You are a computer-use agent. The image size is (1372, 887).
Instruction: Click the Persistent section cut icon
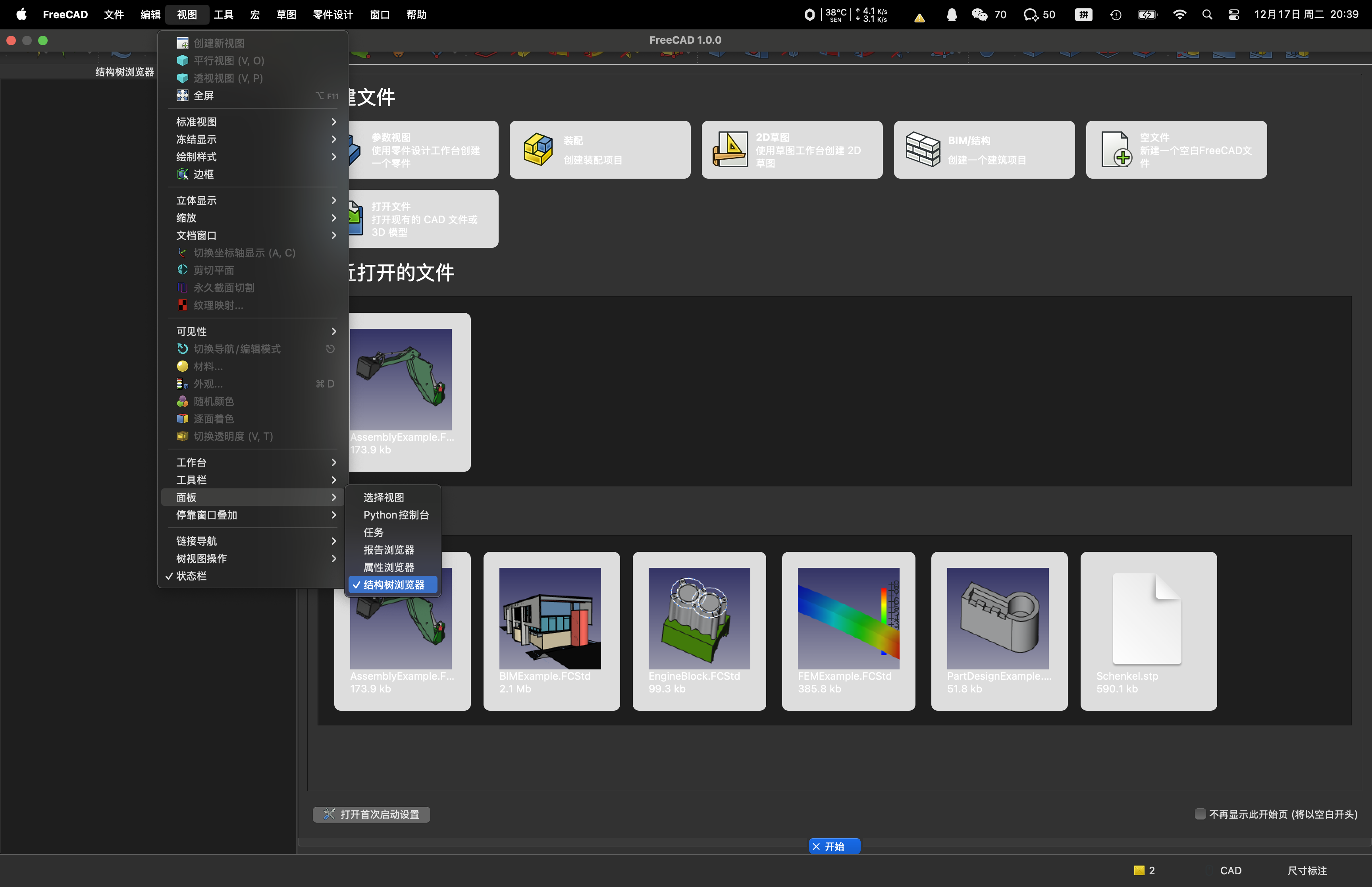[183, 287]
